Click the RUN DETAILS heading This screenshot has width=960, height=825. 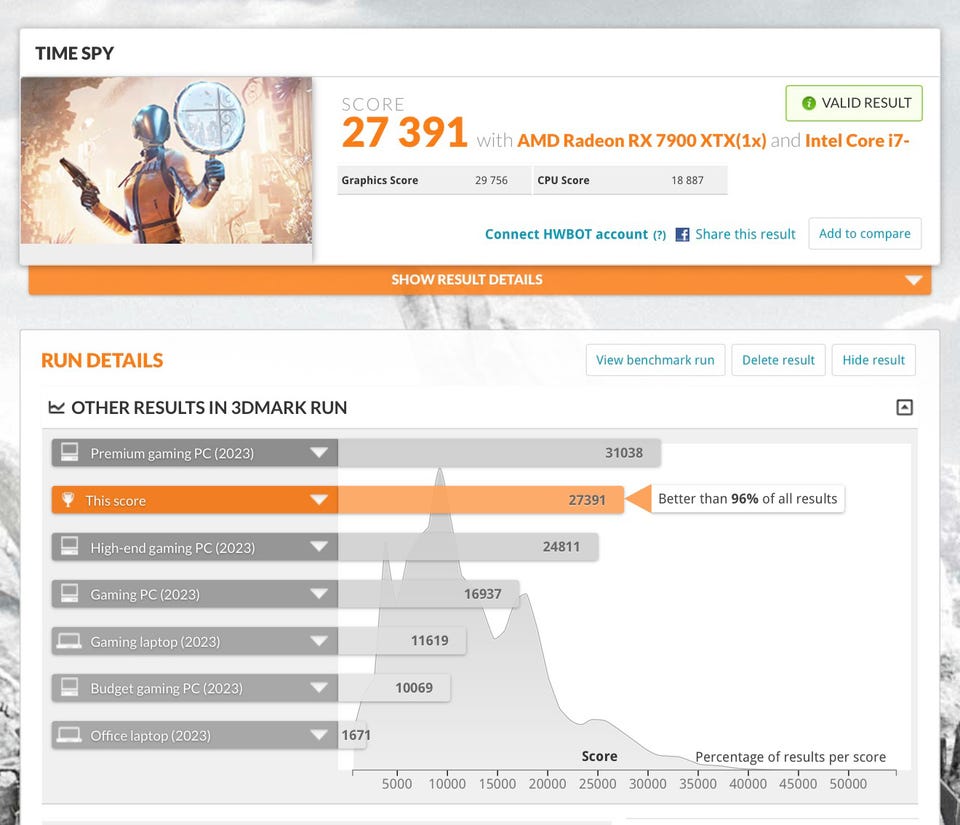coord(102,360)
